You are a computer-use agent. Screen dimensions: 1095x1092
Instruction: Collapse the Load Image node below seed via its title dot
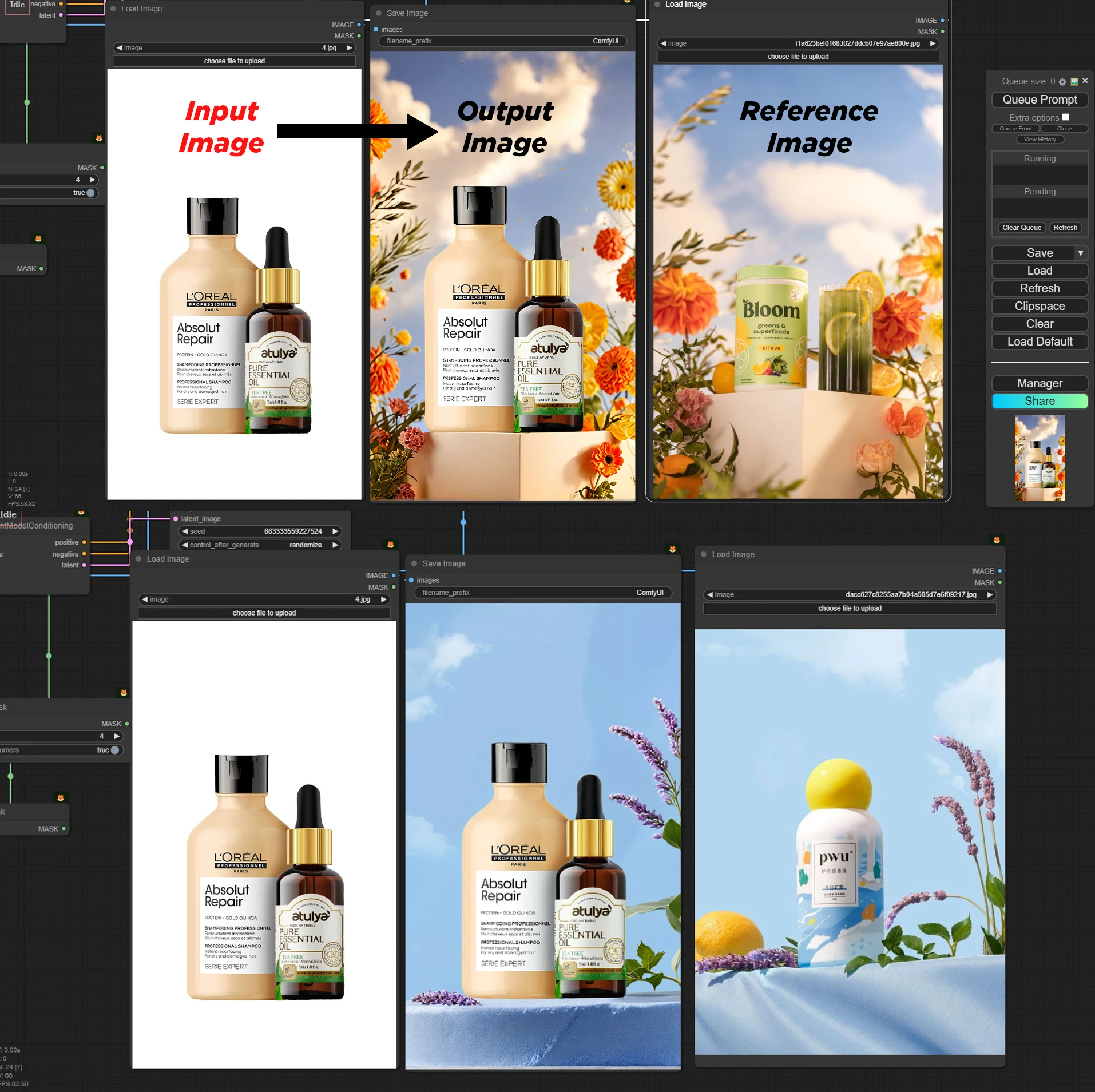138,559
